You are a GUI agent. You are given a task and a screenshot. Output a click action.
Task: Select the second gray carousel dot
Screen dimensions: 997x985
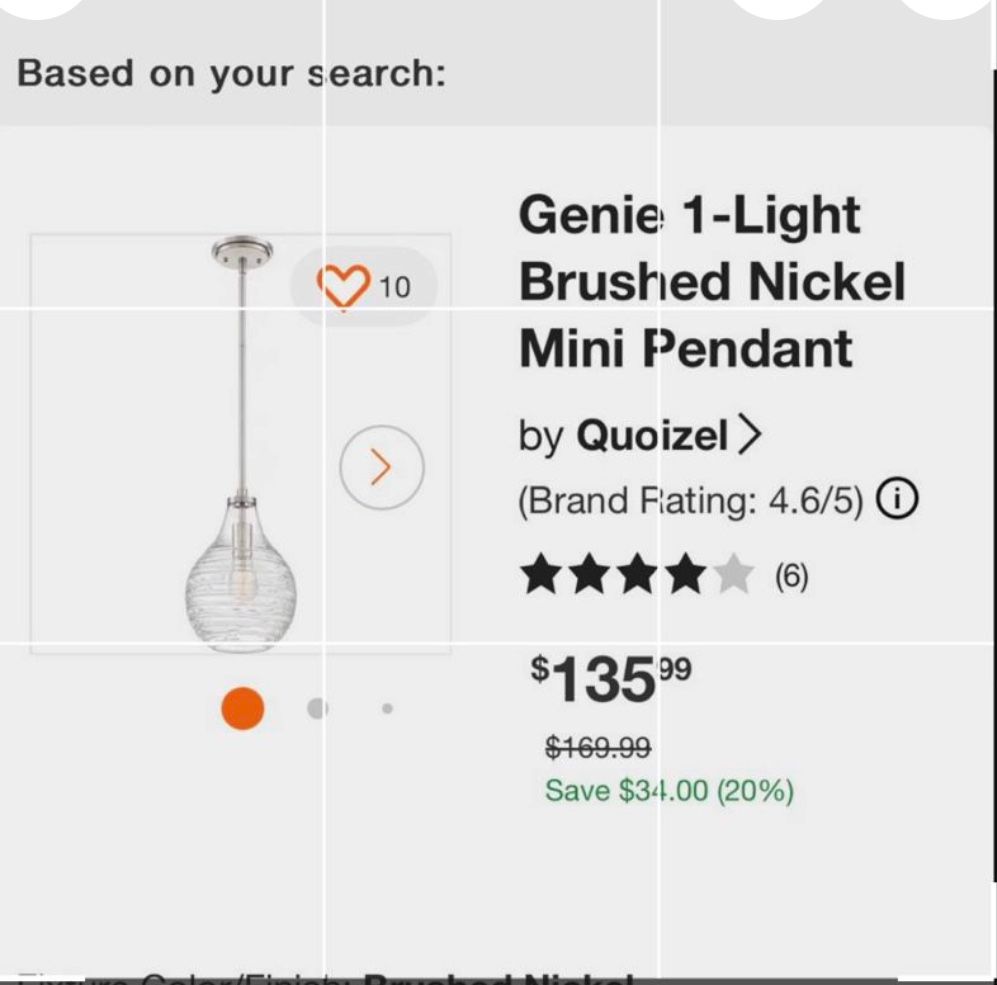pyautogui.click(x=316, y=710)
